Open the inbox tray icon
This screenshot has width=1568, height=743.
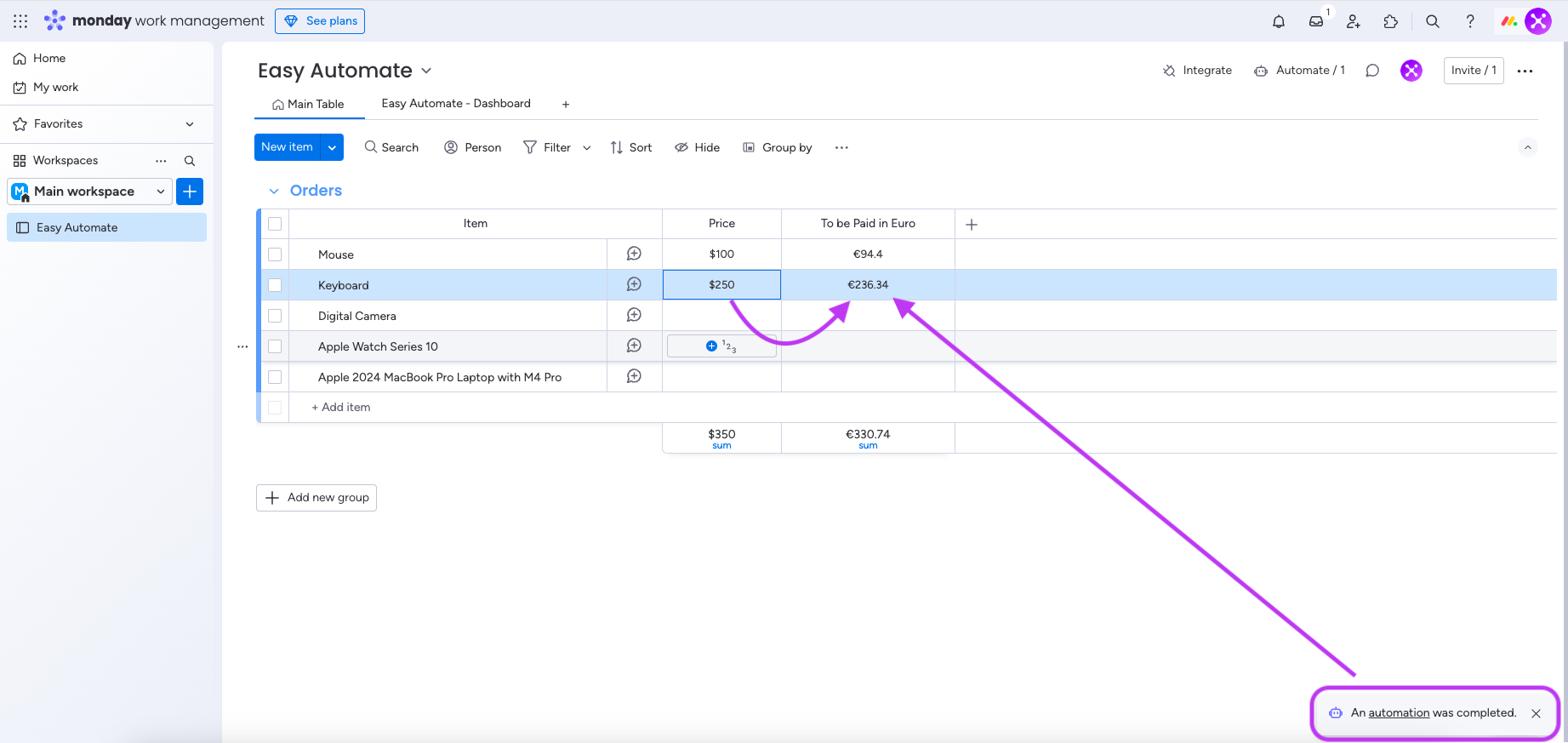click(1315, 21)
